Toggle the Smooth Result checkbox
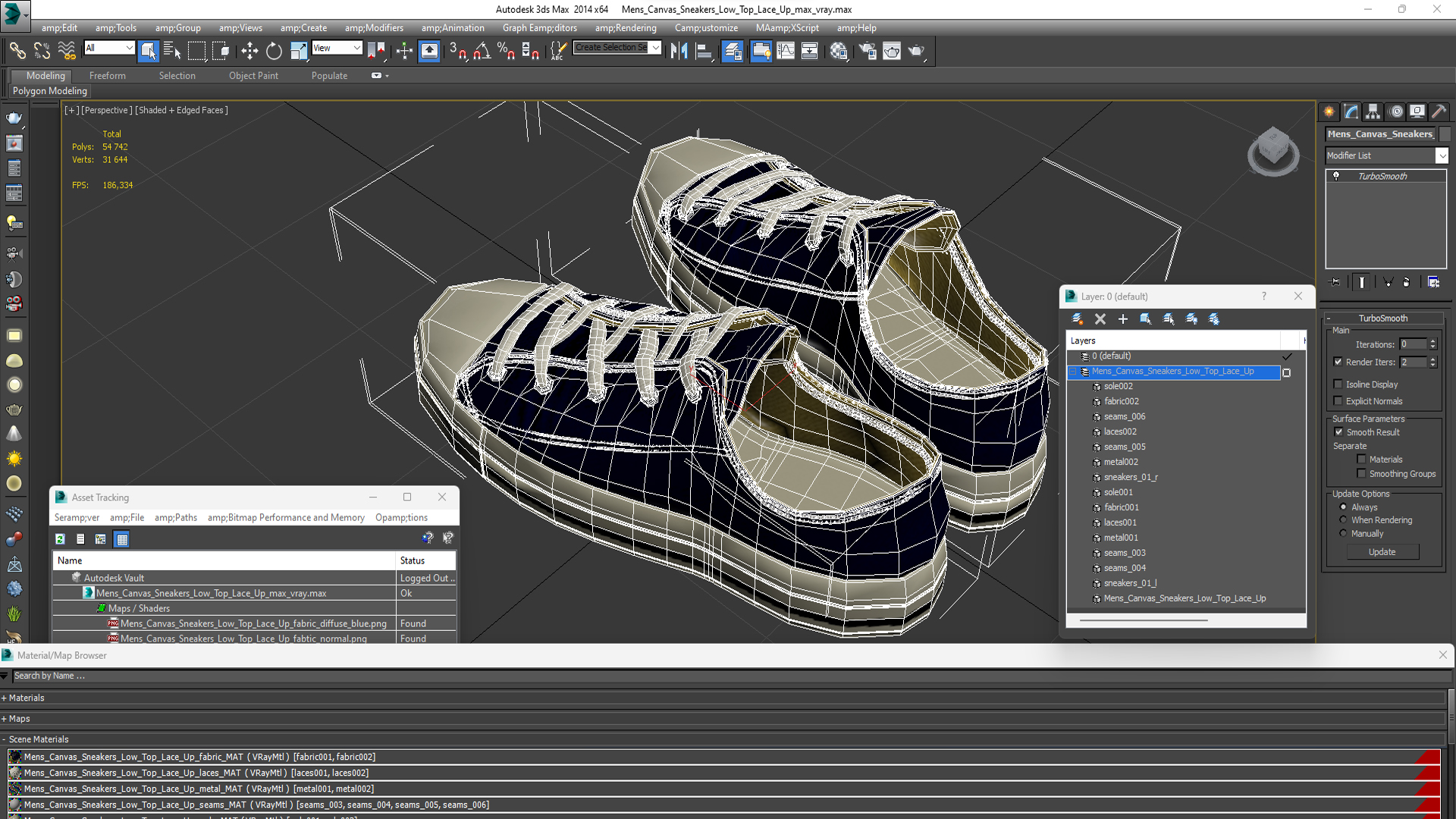Viewport: 1456px width, 819px height. point(1338,432)
